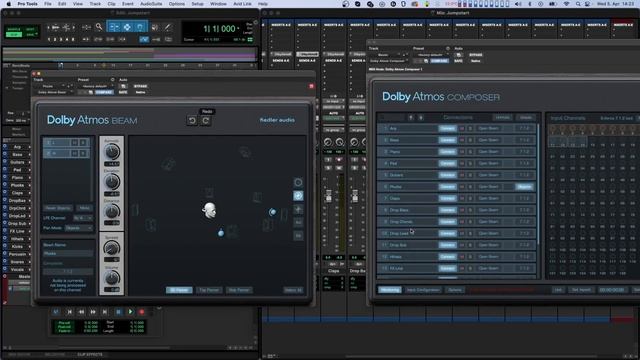Toggle COMPARE on the Dolby Atmos Composer plugin
The width and height of the screenshot is (640, 360).
tap(439, 61)
